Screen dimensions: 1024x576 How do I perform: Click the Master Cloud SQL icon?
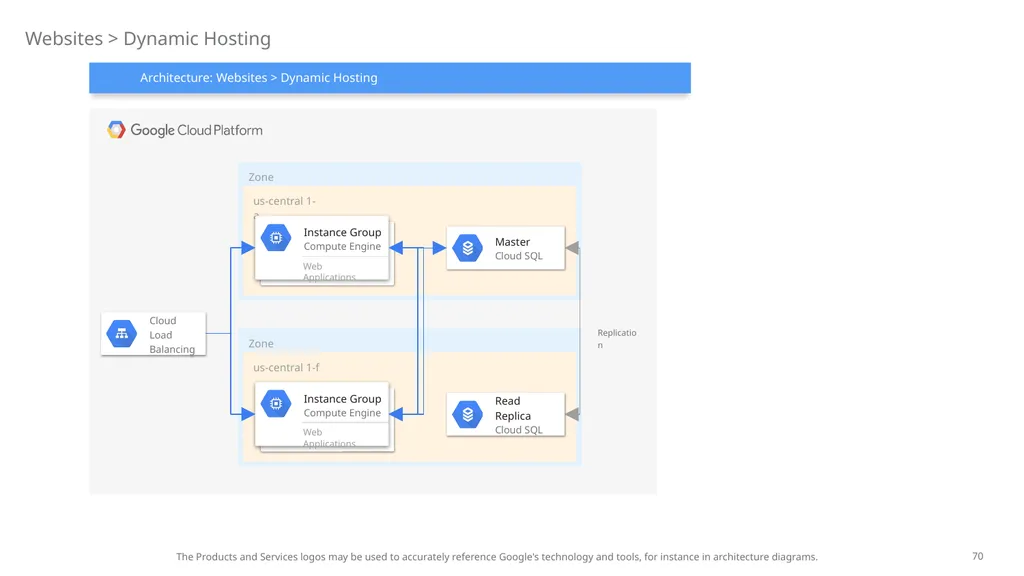click(468, 248)
